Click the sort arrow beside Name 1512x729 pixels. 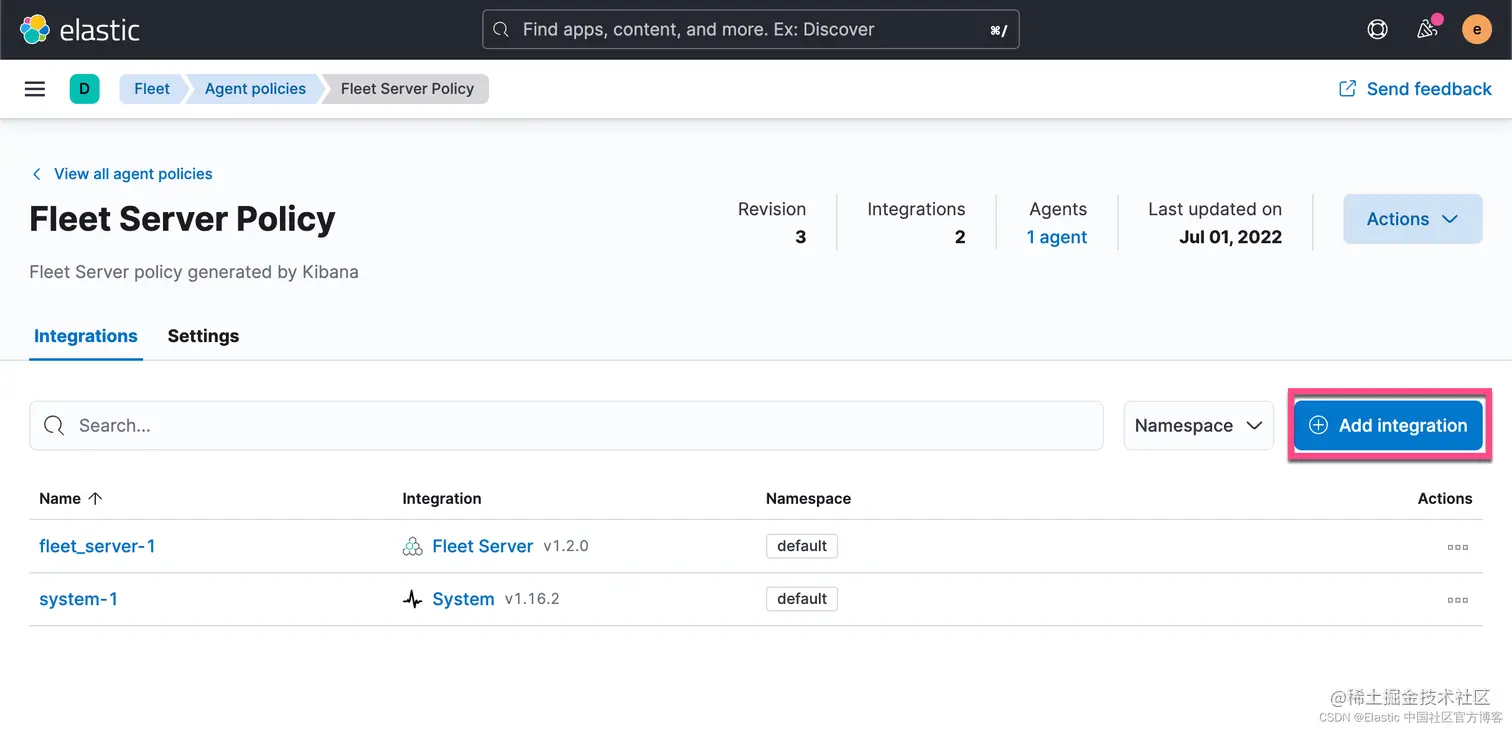click(96, 498)
